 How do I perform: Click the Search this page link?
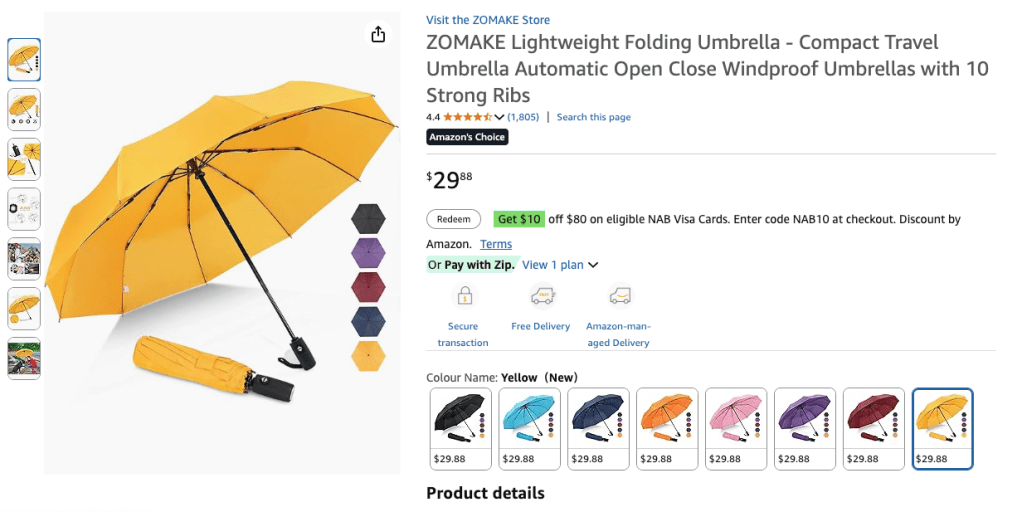tap(593, 117)
